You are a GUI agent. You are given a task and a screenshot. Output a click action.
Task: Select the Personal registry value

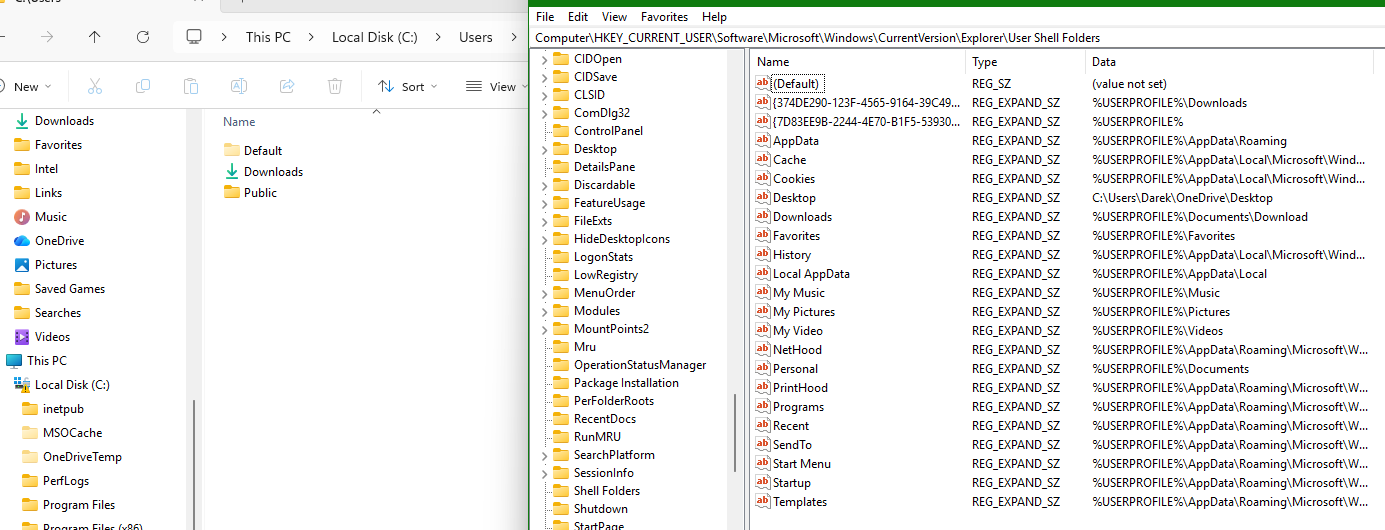(x=795, y=369)
